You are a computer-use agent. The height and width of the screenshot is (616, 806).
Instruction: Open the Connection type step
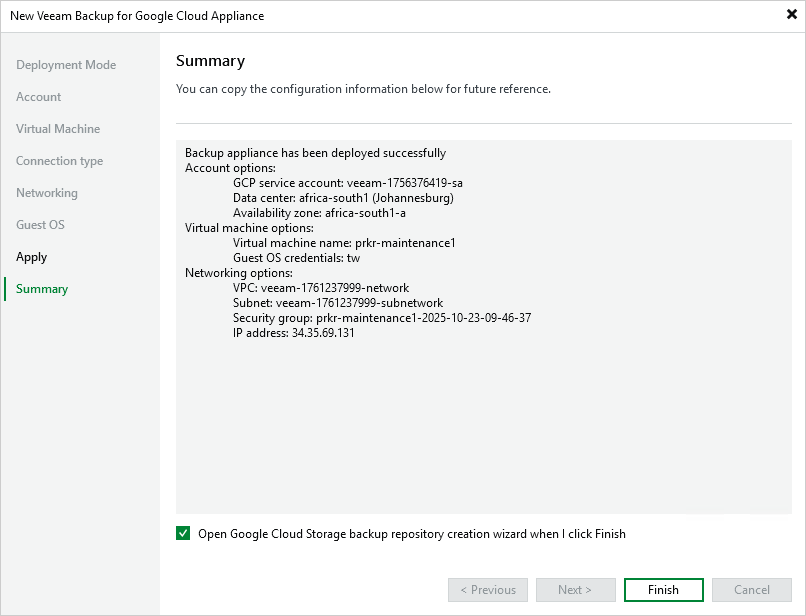60,161
